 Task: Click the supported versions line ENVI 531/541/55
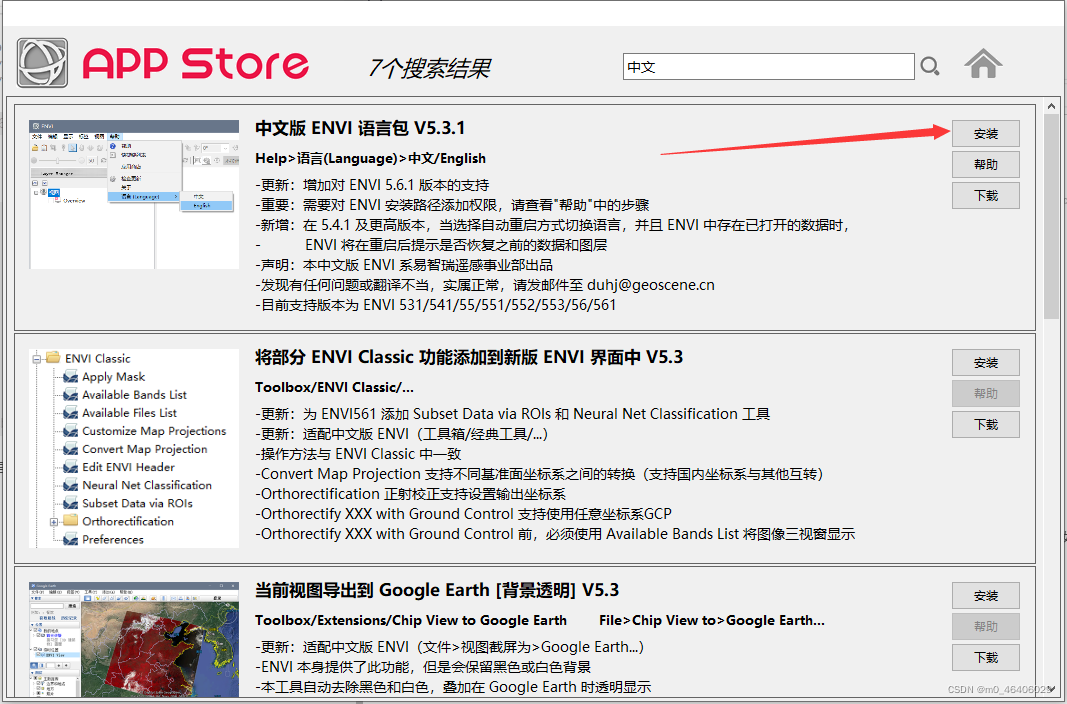[x=436, y=305]
